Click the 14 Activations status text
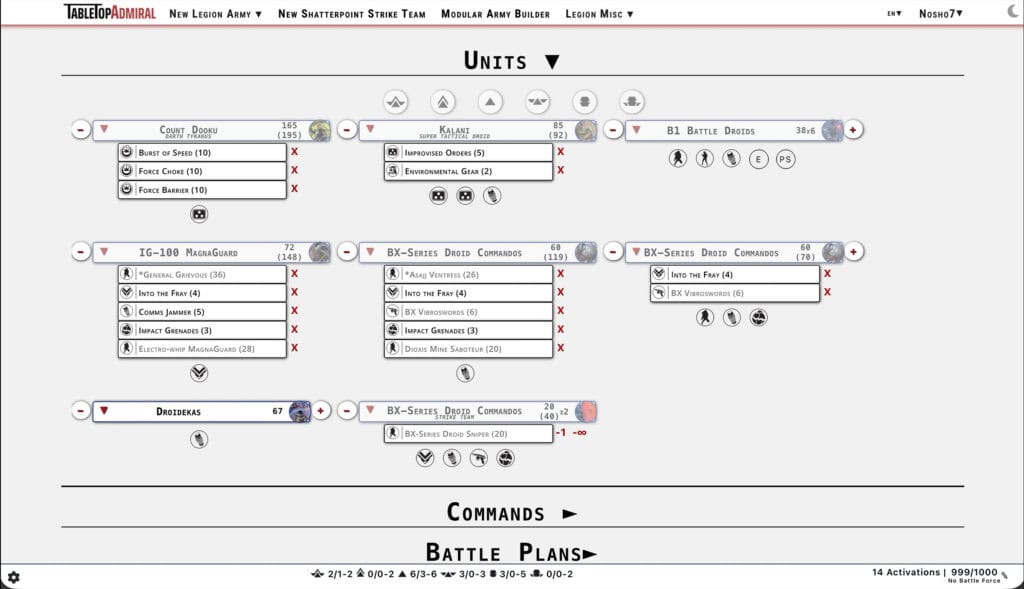This screenshot has width=1024, height=589. [x=906, y=572]
